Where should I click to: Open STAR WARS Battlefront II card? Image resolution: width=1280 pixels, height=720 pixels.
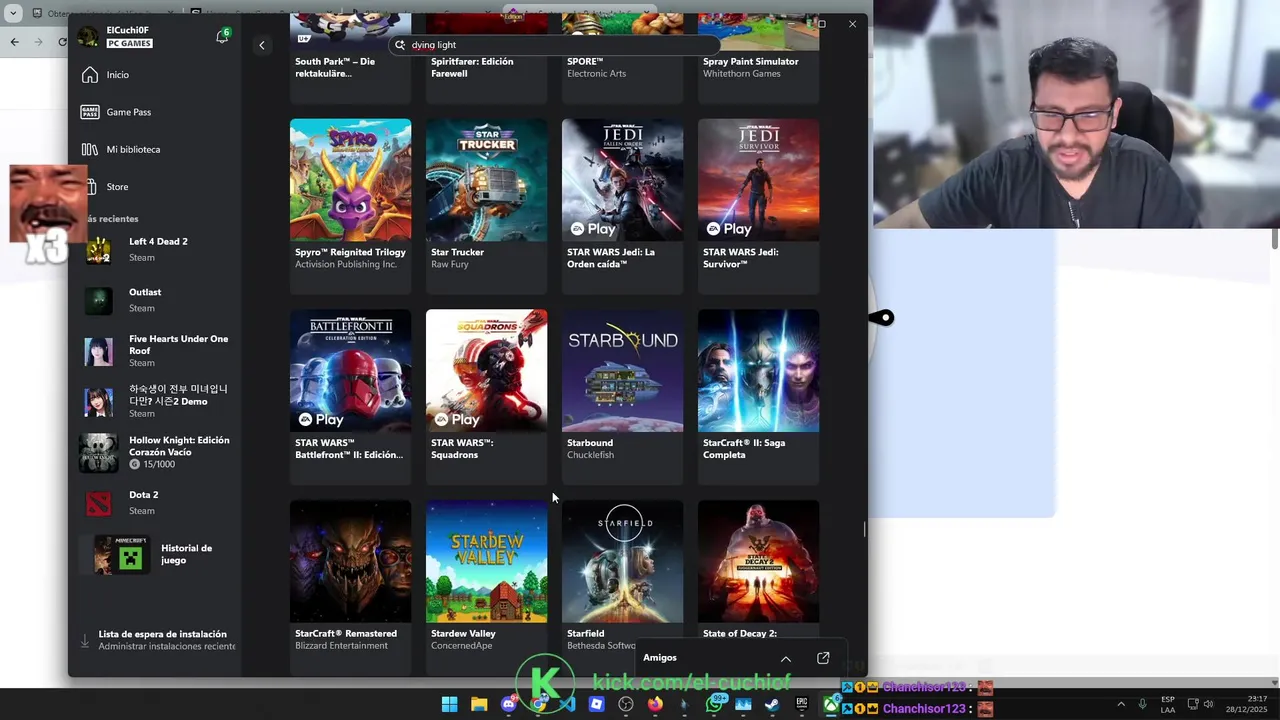tap(350, 397)
